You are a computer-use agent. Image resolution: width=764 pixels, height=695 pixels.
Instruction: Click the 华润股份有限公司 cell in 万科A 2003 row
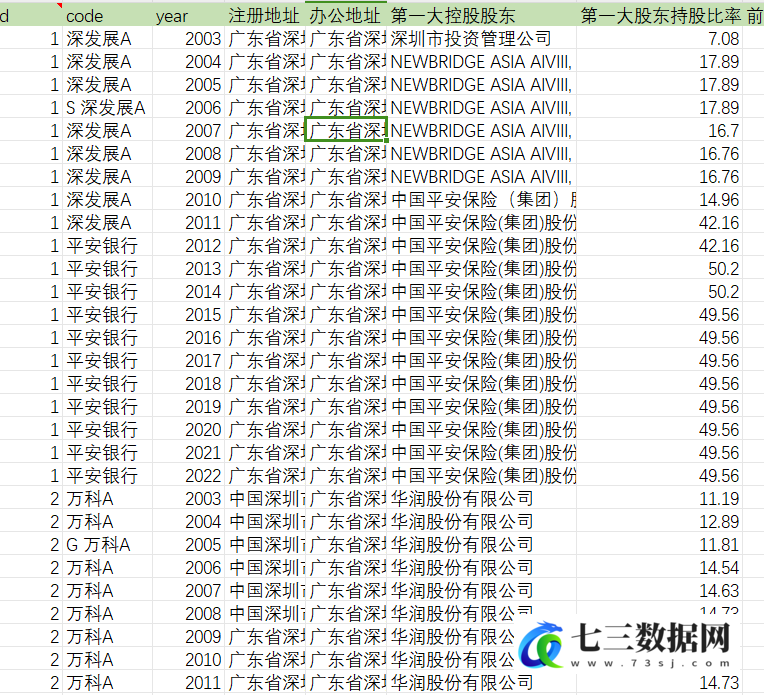click(x=481, y=499)
